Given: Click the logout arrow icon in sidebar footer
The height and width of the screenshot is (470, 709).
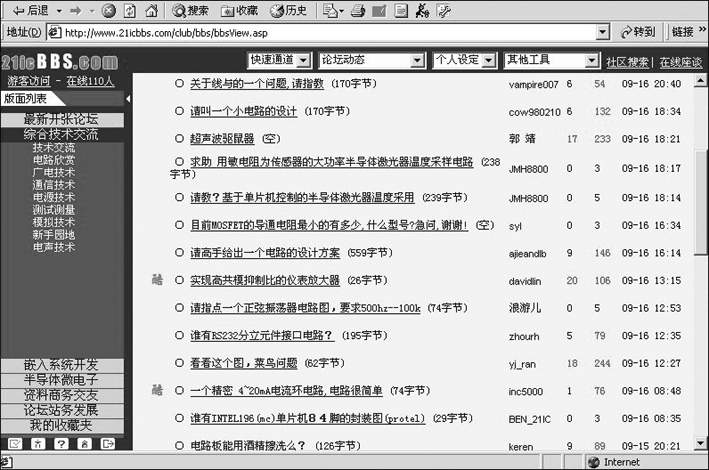Looking at the screenshot, I should point(108,444).
